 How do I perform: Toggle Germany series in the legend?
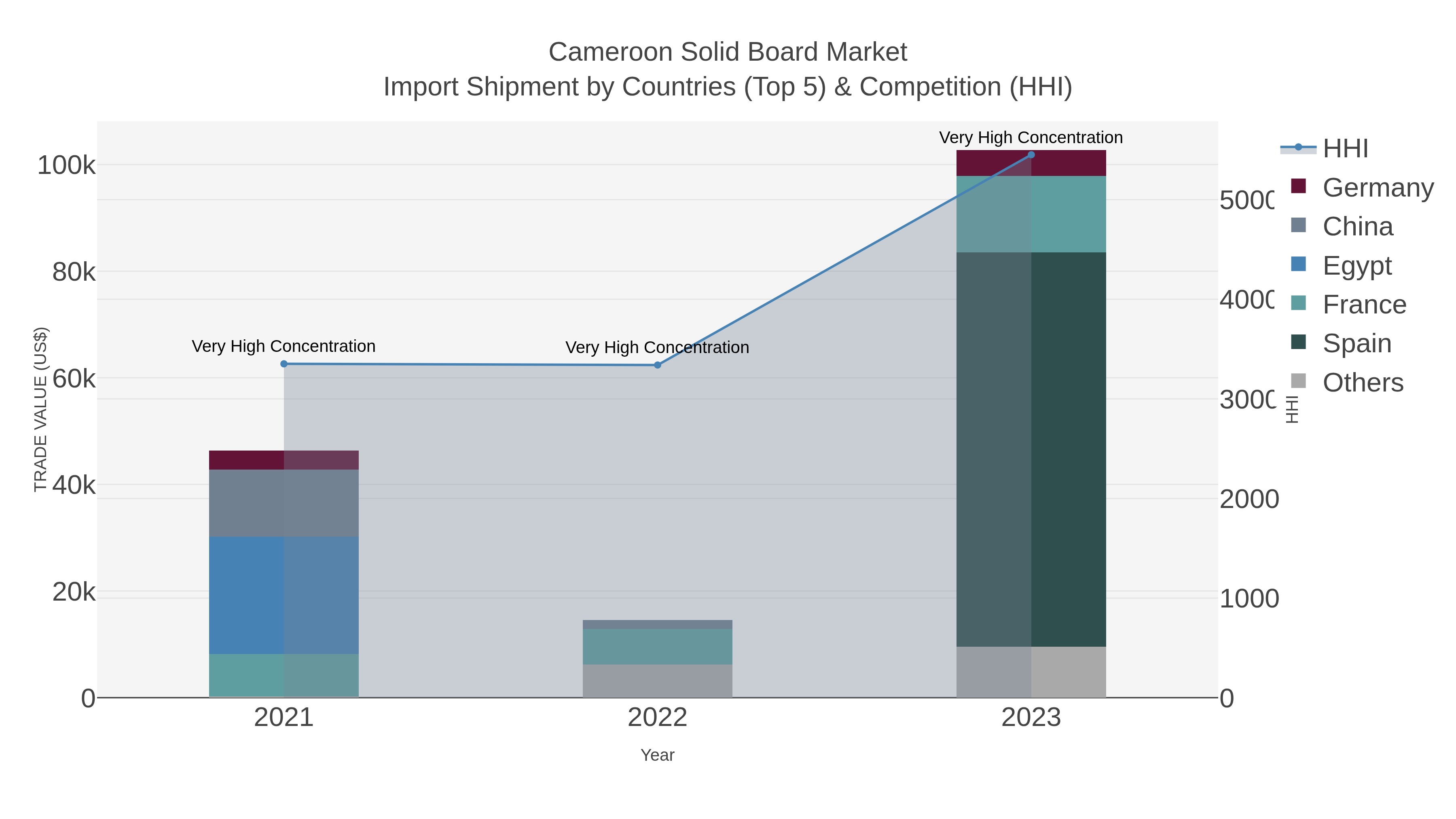(1362, 187)
